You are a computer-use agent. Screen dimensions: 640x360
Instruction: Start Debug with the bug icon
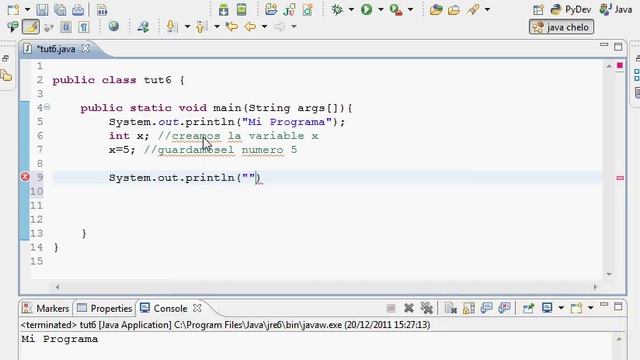(337, 9)
